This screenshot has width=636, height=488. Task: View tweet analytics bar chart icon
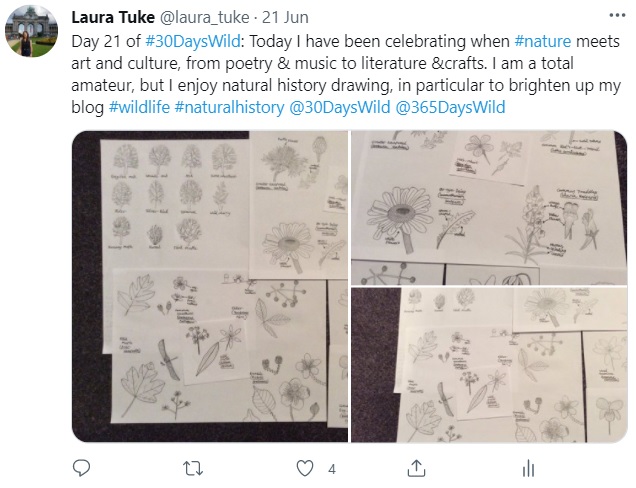[x=529, y=469]
